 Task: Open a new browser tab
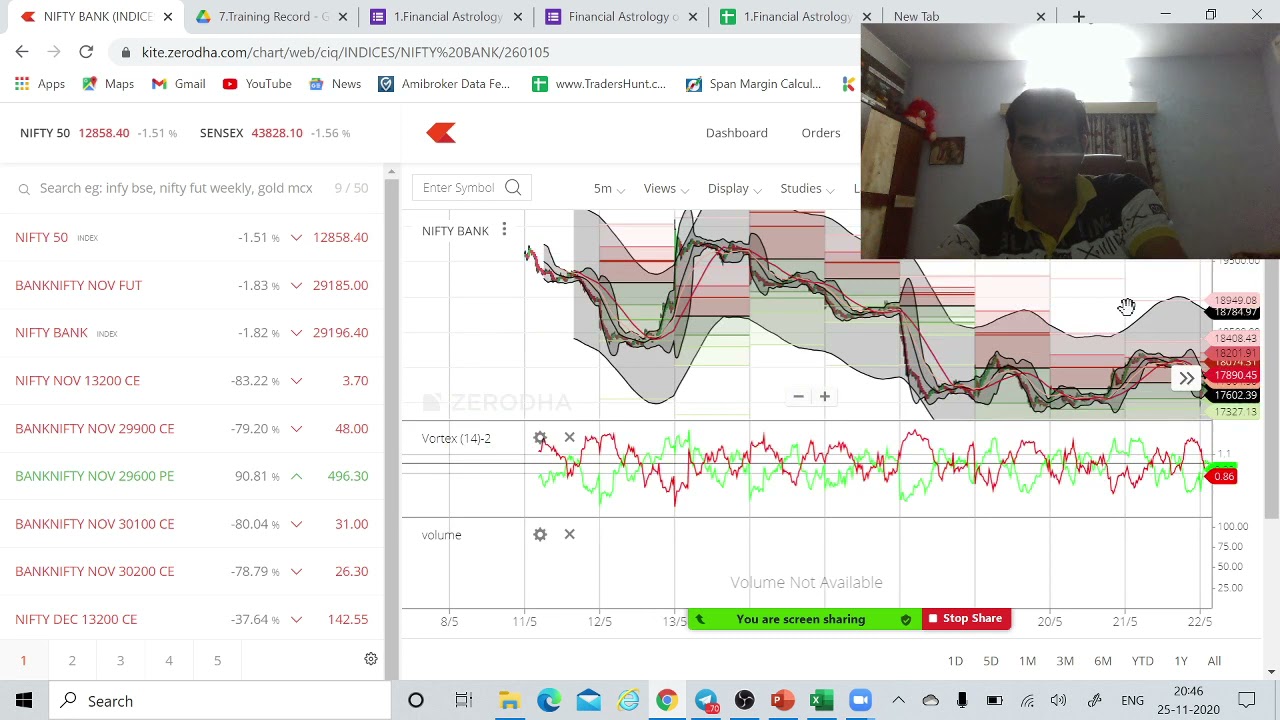[1078, 17]
